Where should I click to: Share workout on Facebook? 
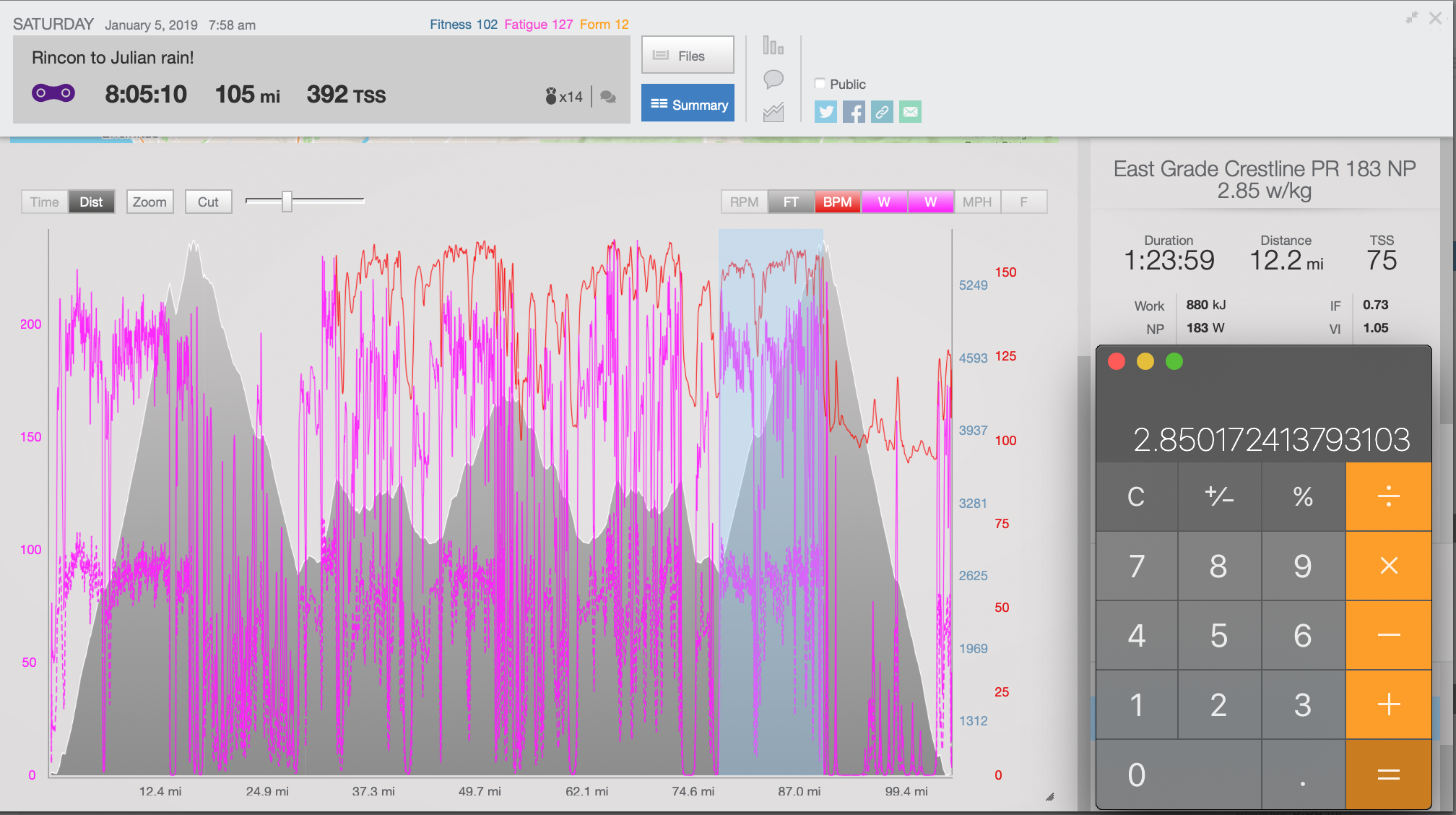(854, 112)
